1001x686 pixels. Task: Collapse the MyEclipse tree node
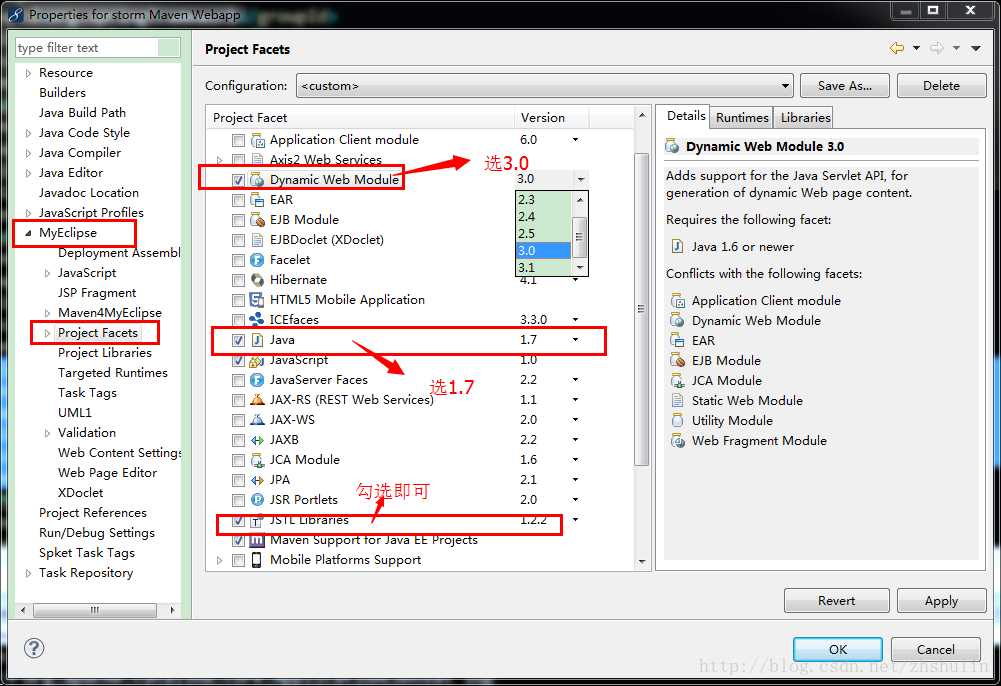27,234
